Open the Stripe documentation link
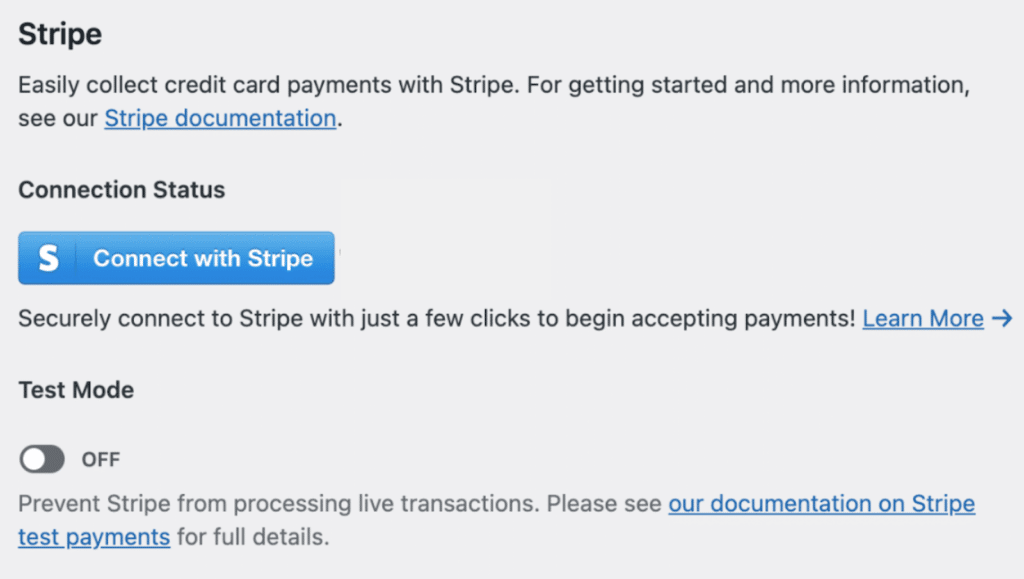 click(220, 118)
